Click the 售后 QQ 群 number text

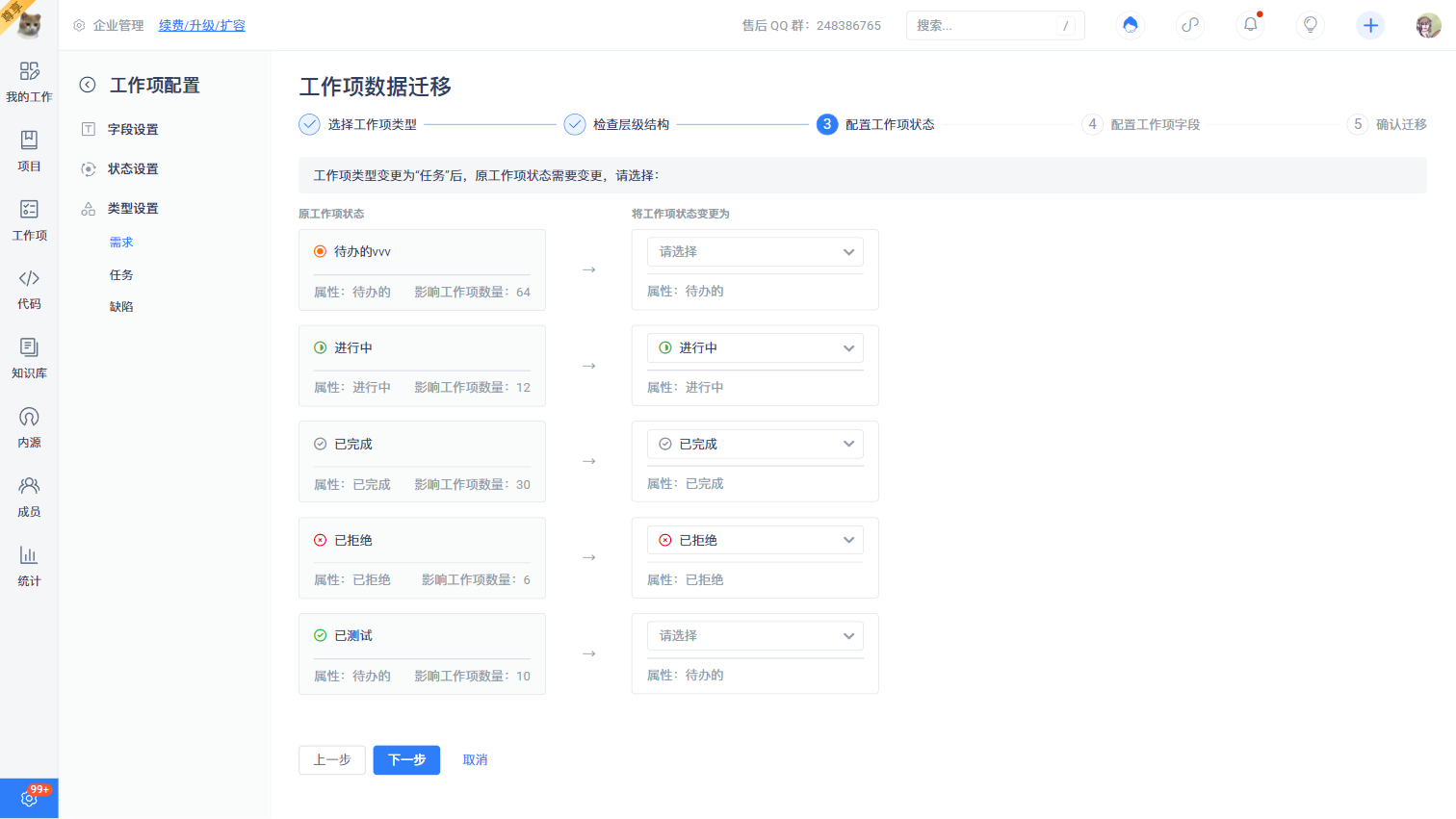[811, 26]
